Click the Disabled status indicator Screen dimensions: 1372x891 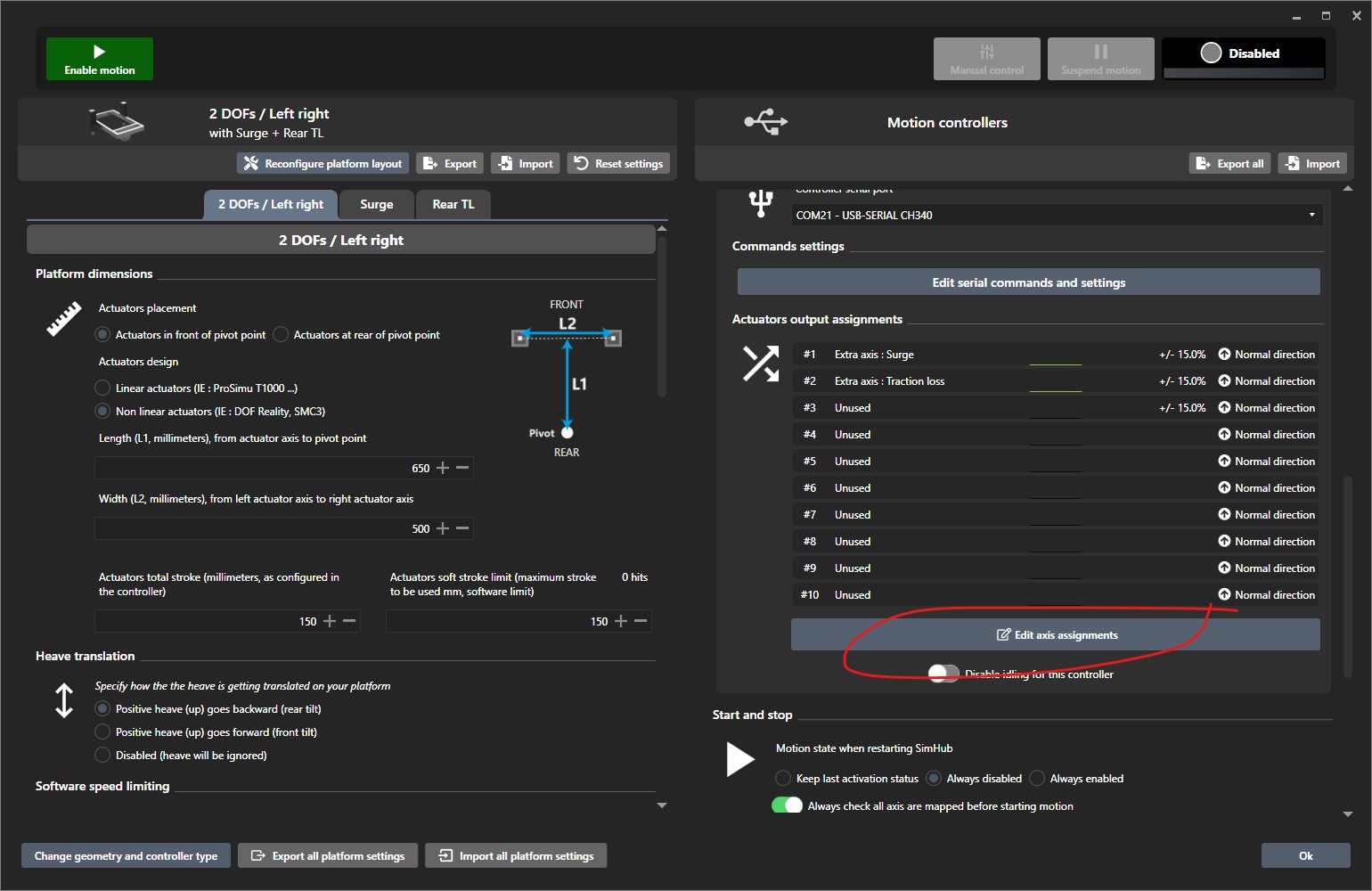[1244, 59]
